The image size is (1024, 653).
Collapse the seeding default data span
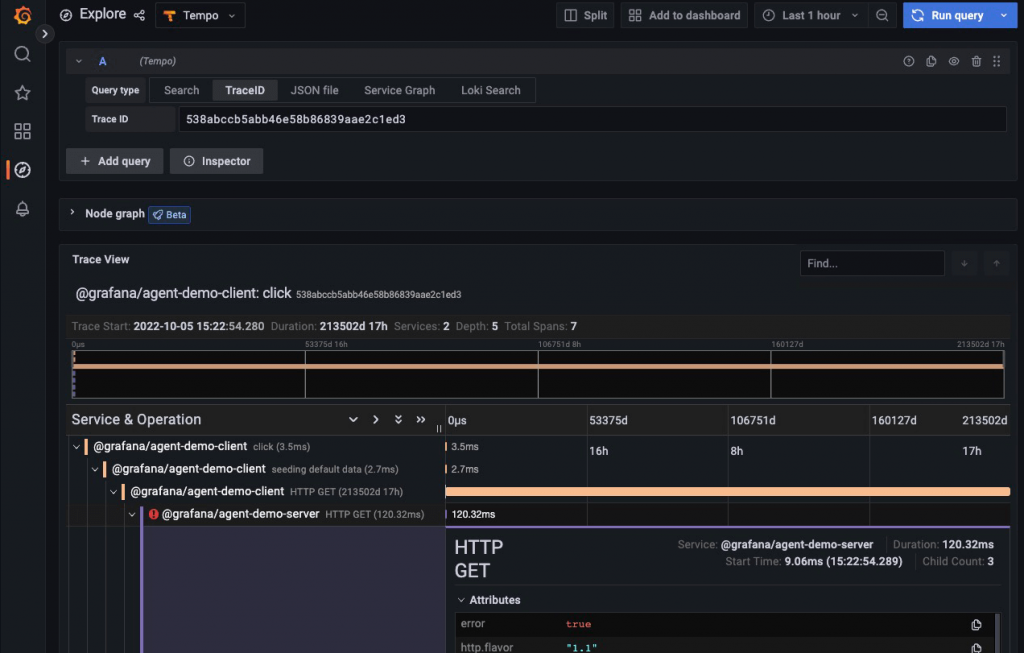tap(95, 469)
